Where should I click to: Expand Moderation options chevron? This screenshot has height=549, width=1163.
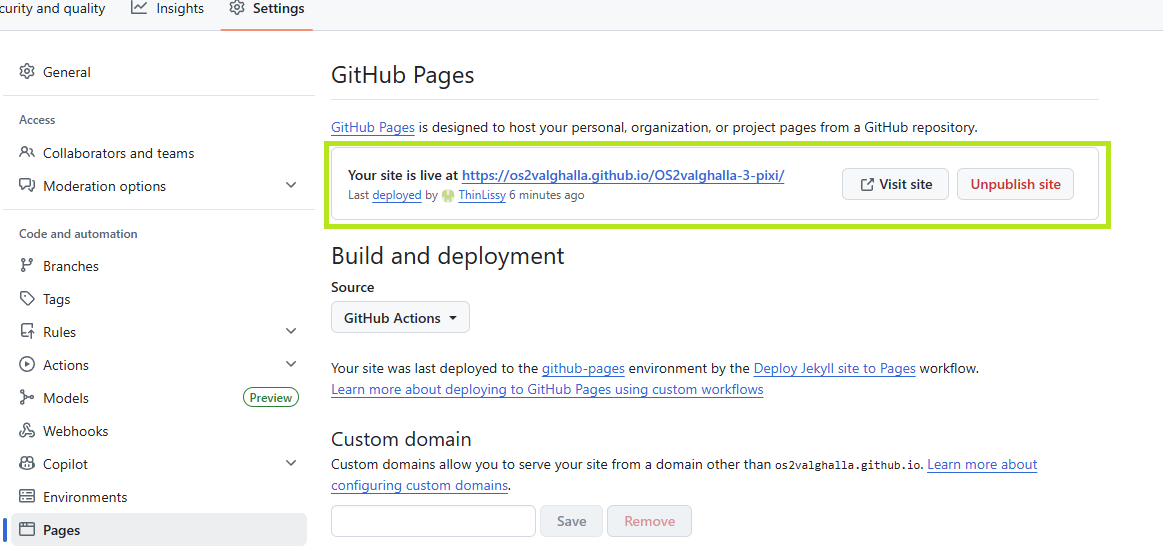[x=291, y=185]
